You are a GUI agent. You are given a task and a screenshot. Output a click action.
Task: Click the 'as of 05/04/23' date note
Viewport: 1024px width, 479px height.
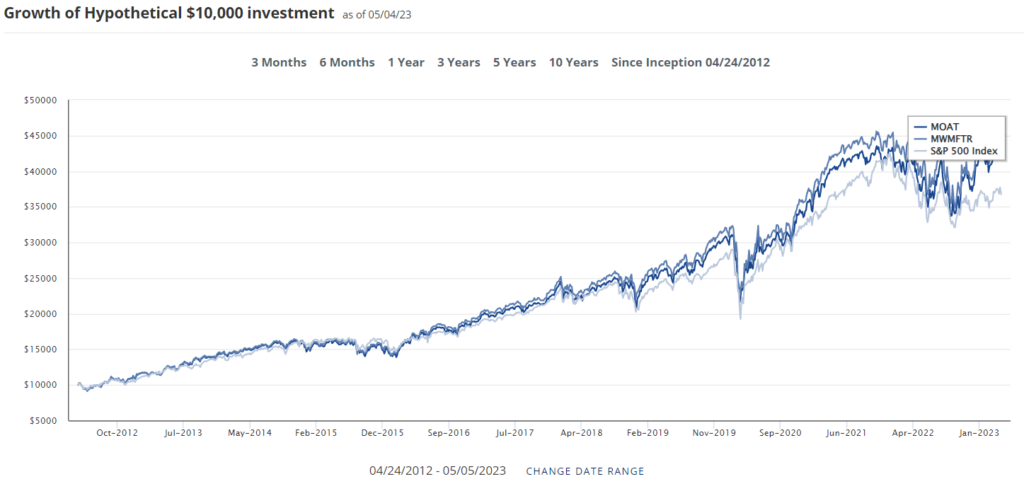coord(378,15)
